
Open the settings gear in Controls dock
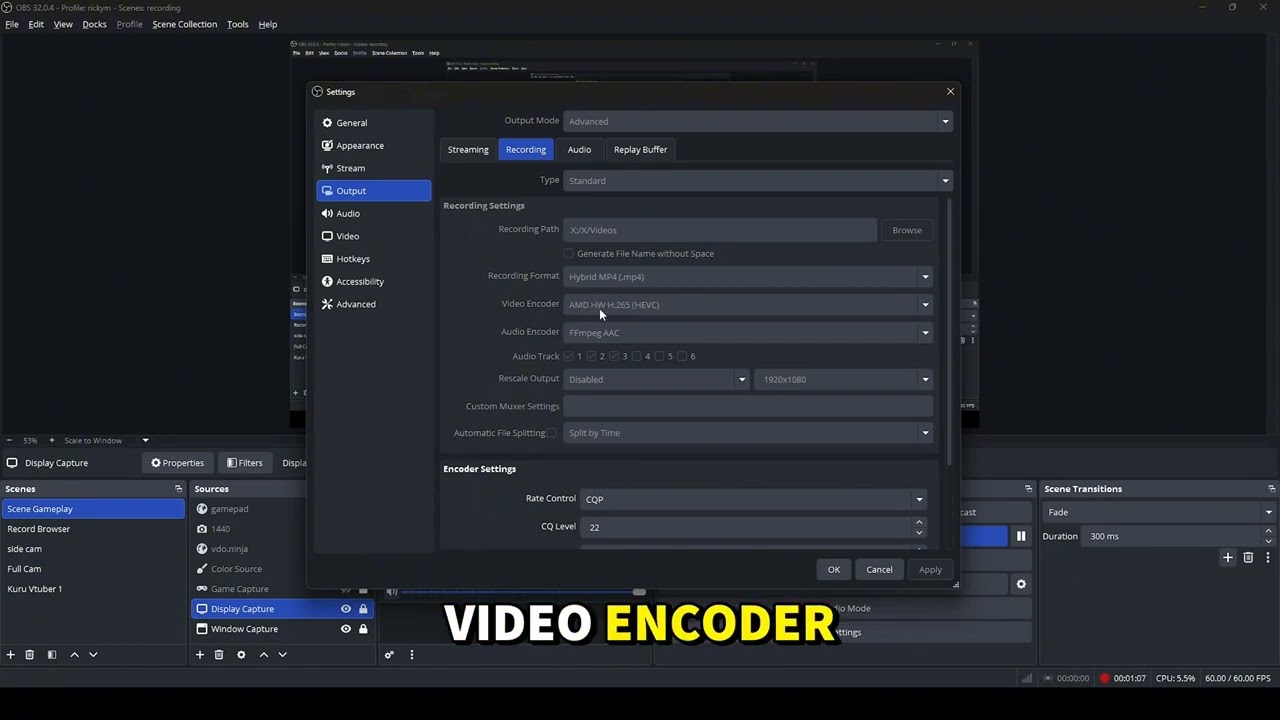[1021, 585]
